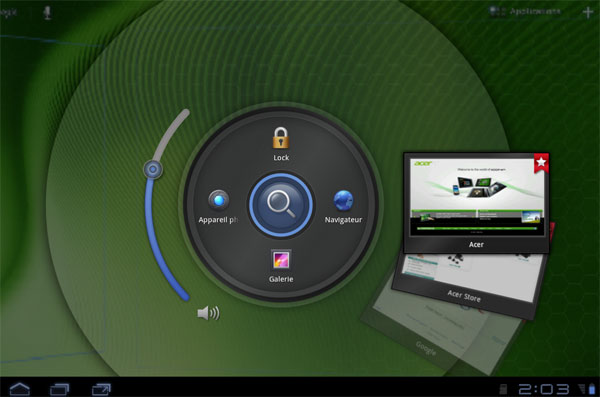This screenshot has height=397, width=600.
Task: Tap the voice search microphone icon
Action: [x=47, y=12]
